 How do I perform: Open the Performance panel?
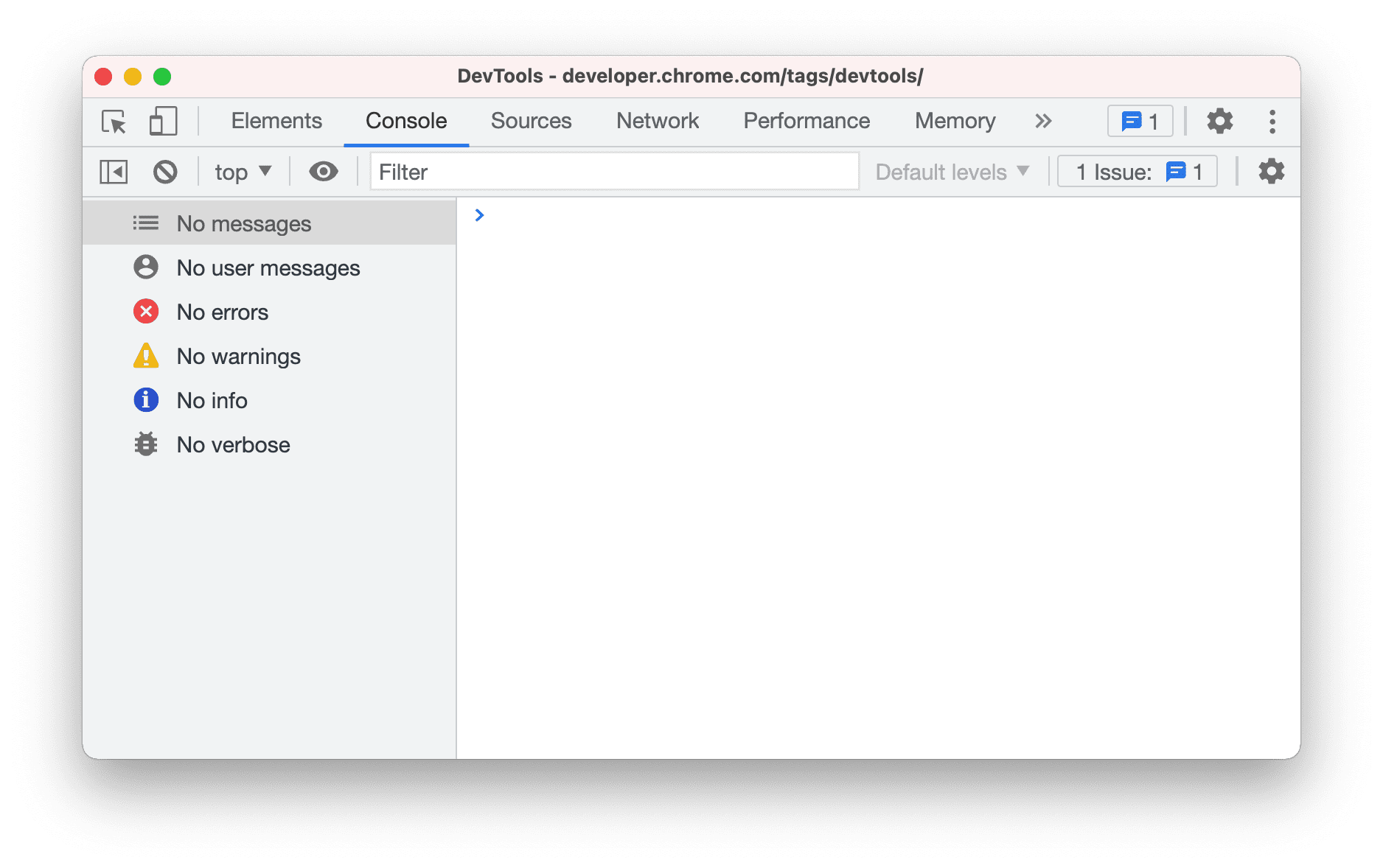806,121
